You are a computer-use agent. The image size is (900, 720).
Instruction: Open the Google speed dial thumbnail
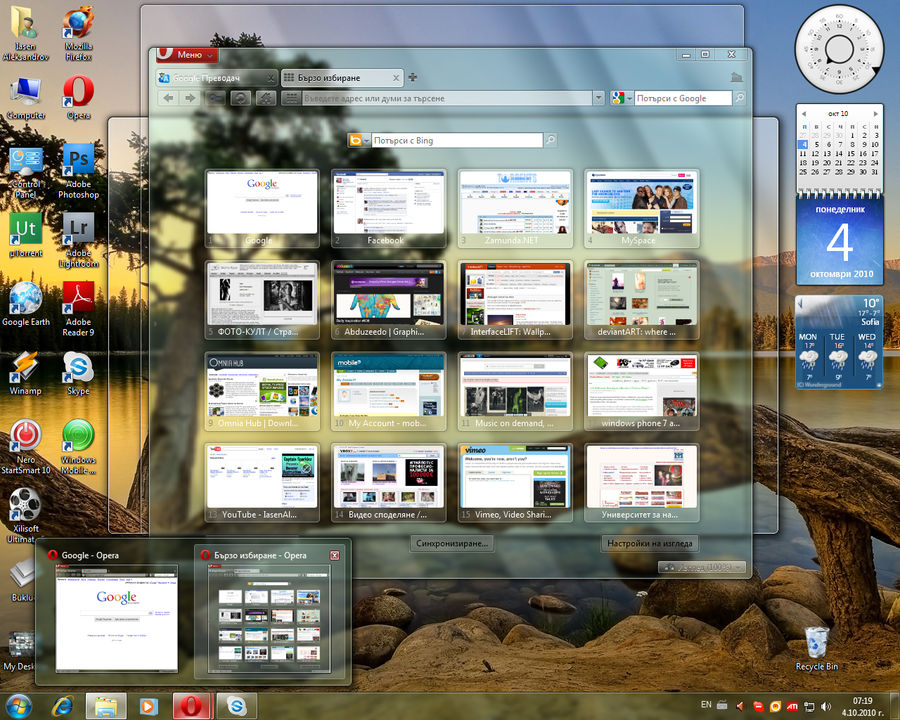click(x=262, y=208)
